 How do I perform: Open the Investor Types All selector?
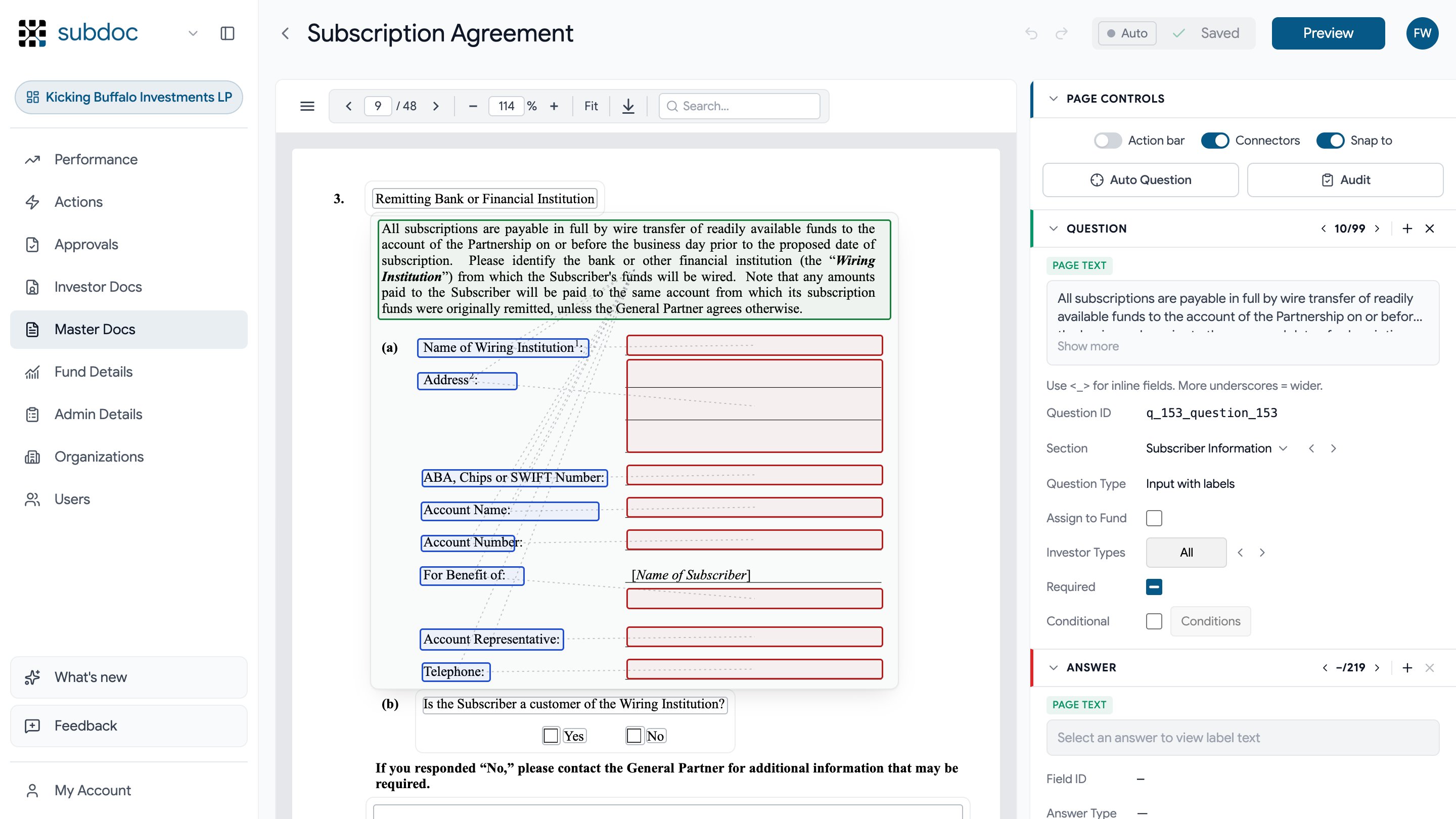[x=1186, y=552]
